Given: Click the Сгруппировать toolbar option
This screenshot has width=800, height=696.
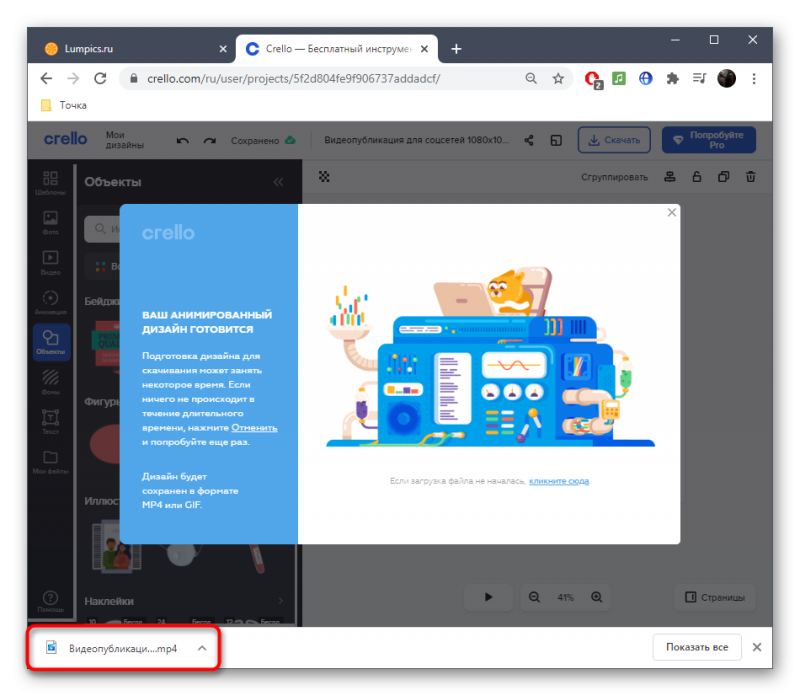Looking at the screenshot, I should click(614, 177).
